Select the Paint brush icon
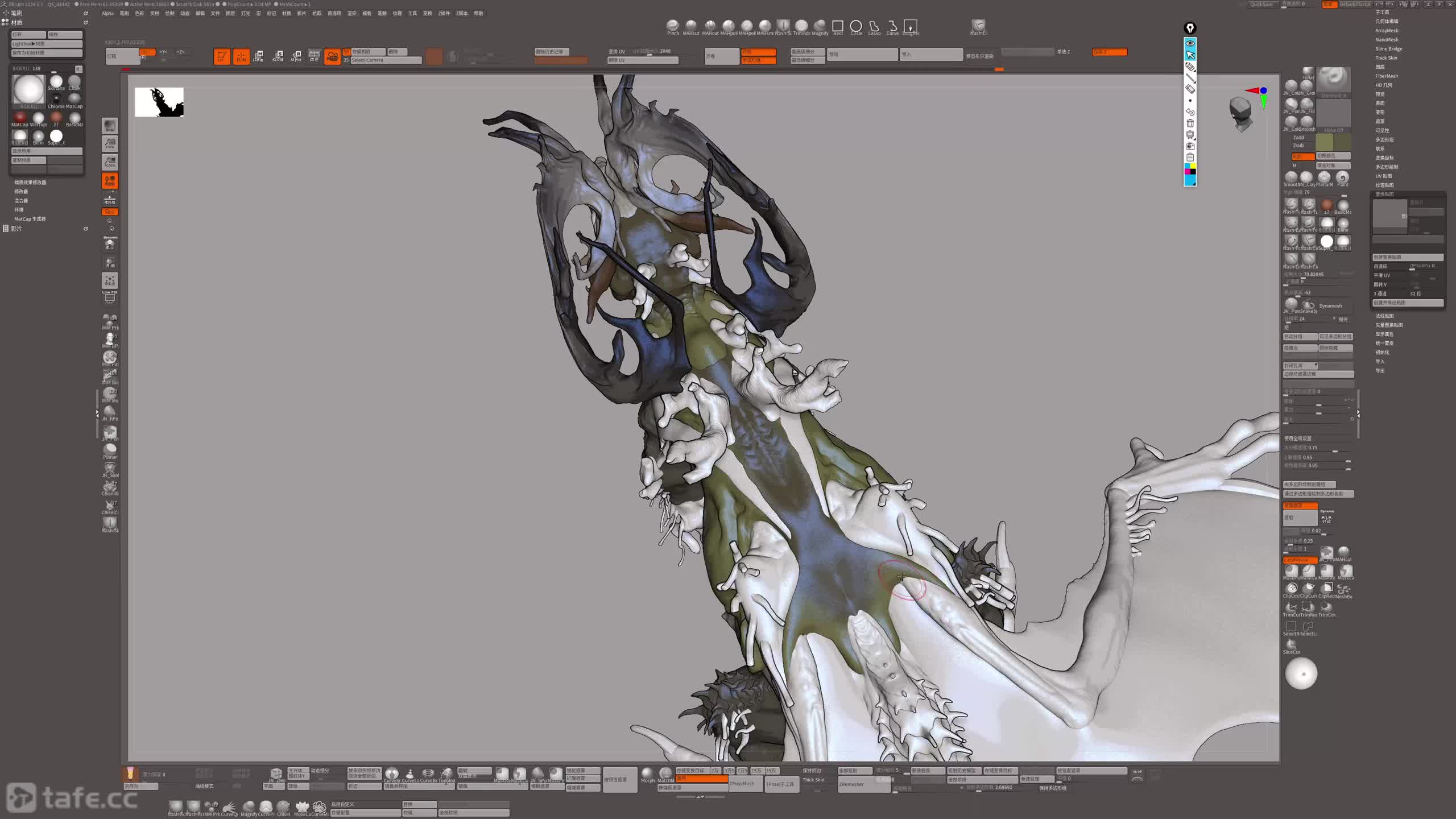1456x819 pixels. coord(1343,177)
